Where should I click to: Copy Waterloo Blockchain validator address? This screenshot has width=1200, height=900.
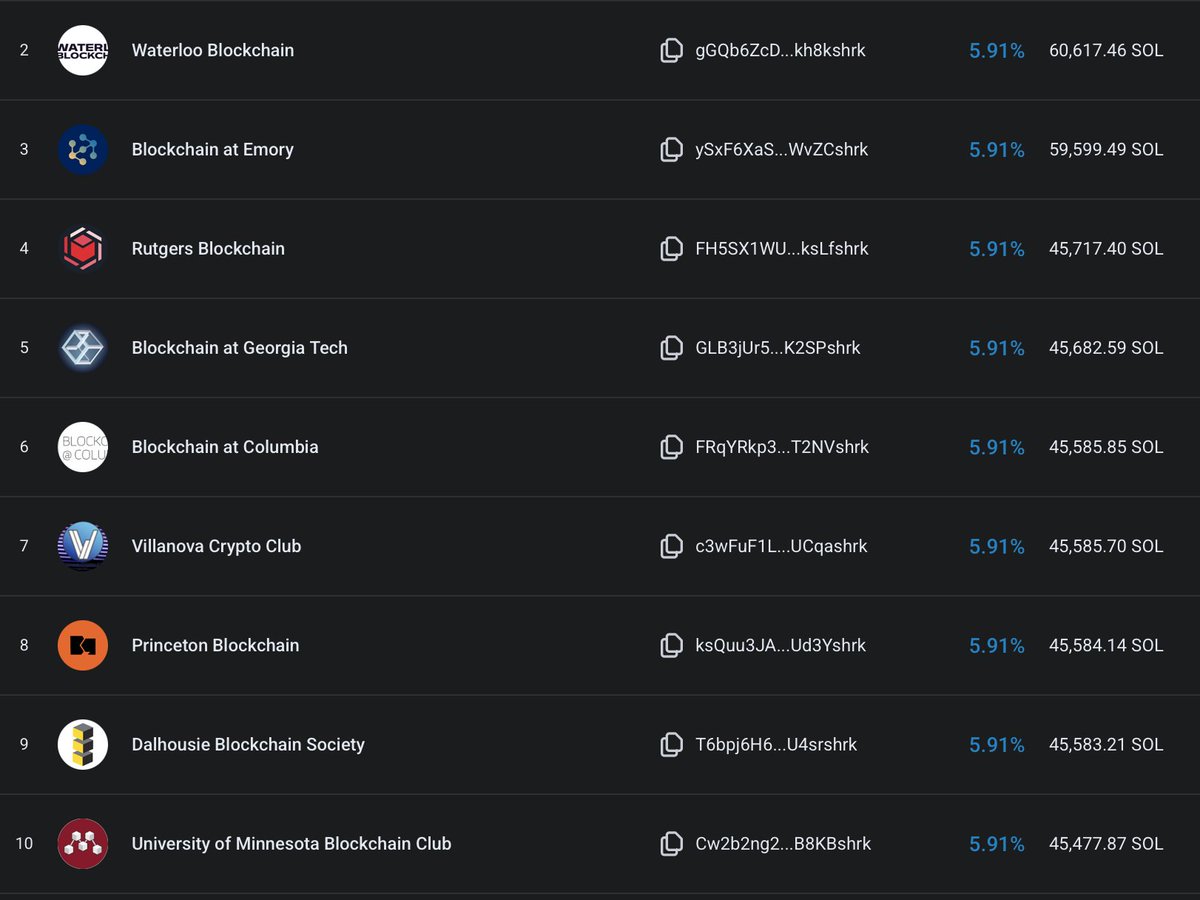(672, 50)
